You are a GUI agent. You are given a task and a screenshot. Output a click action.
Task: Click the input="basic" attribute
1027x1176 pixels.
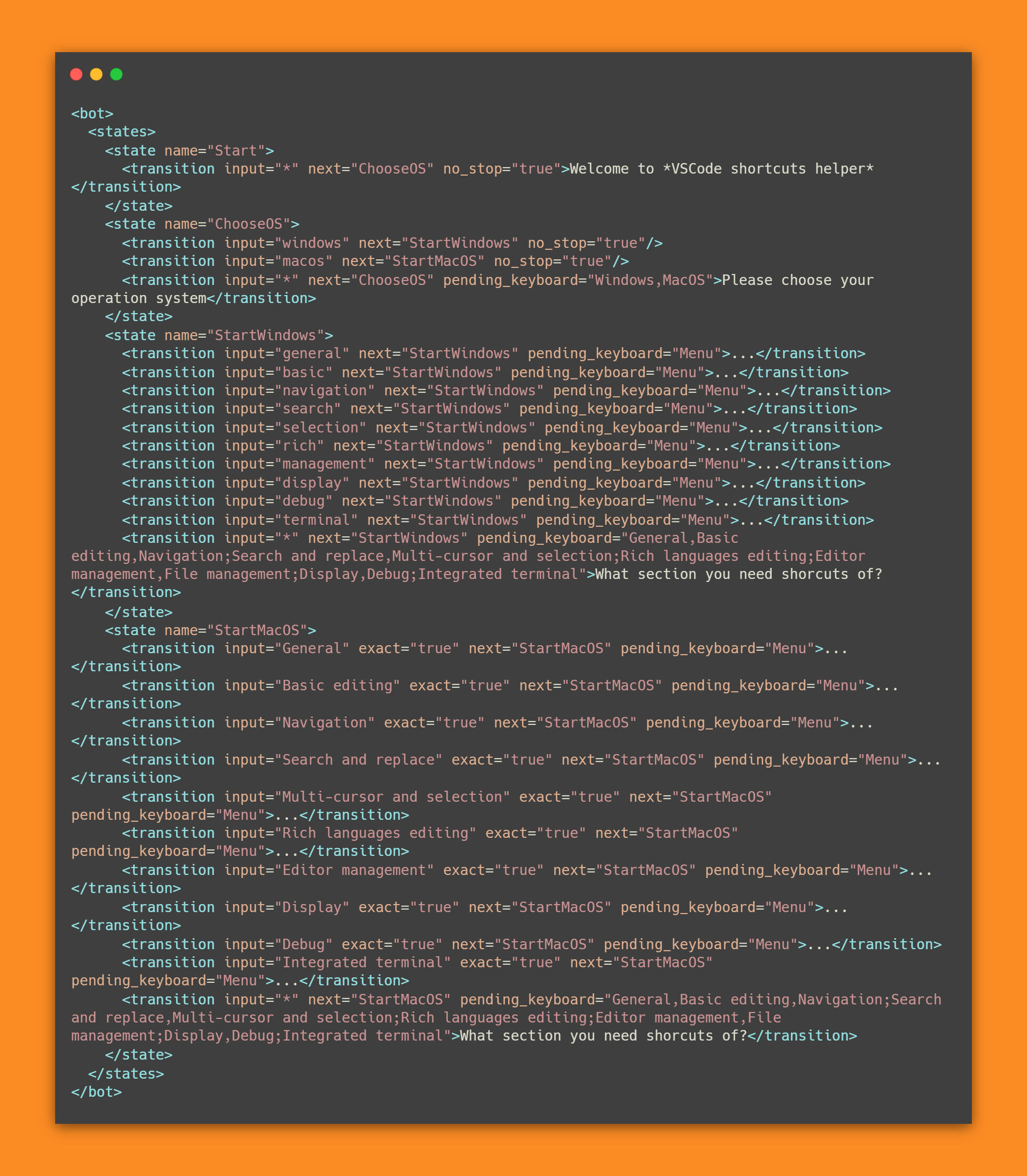tap(278, 372)
